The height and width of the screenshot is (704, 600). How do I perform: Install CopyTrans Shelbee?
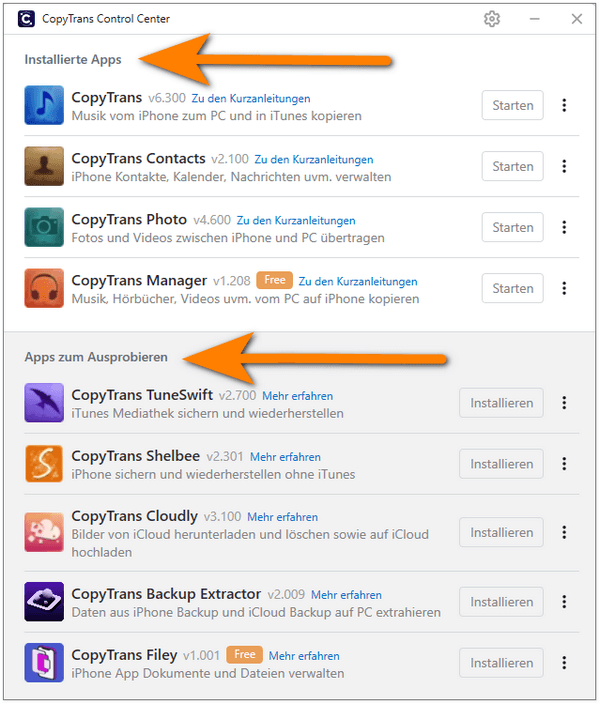coord(501,464)
